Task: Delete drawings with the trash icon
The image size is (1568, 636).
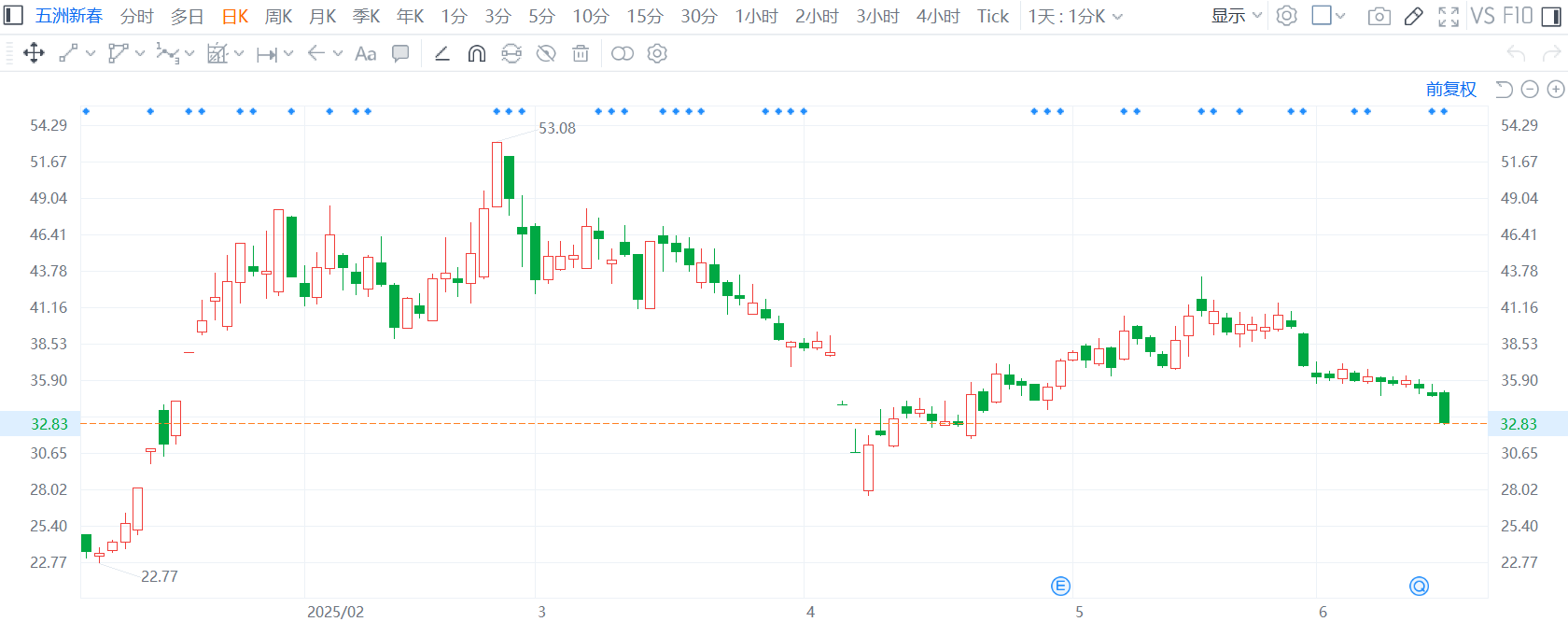Action: pyautogui.click(x=581, y=53)
